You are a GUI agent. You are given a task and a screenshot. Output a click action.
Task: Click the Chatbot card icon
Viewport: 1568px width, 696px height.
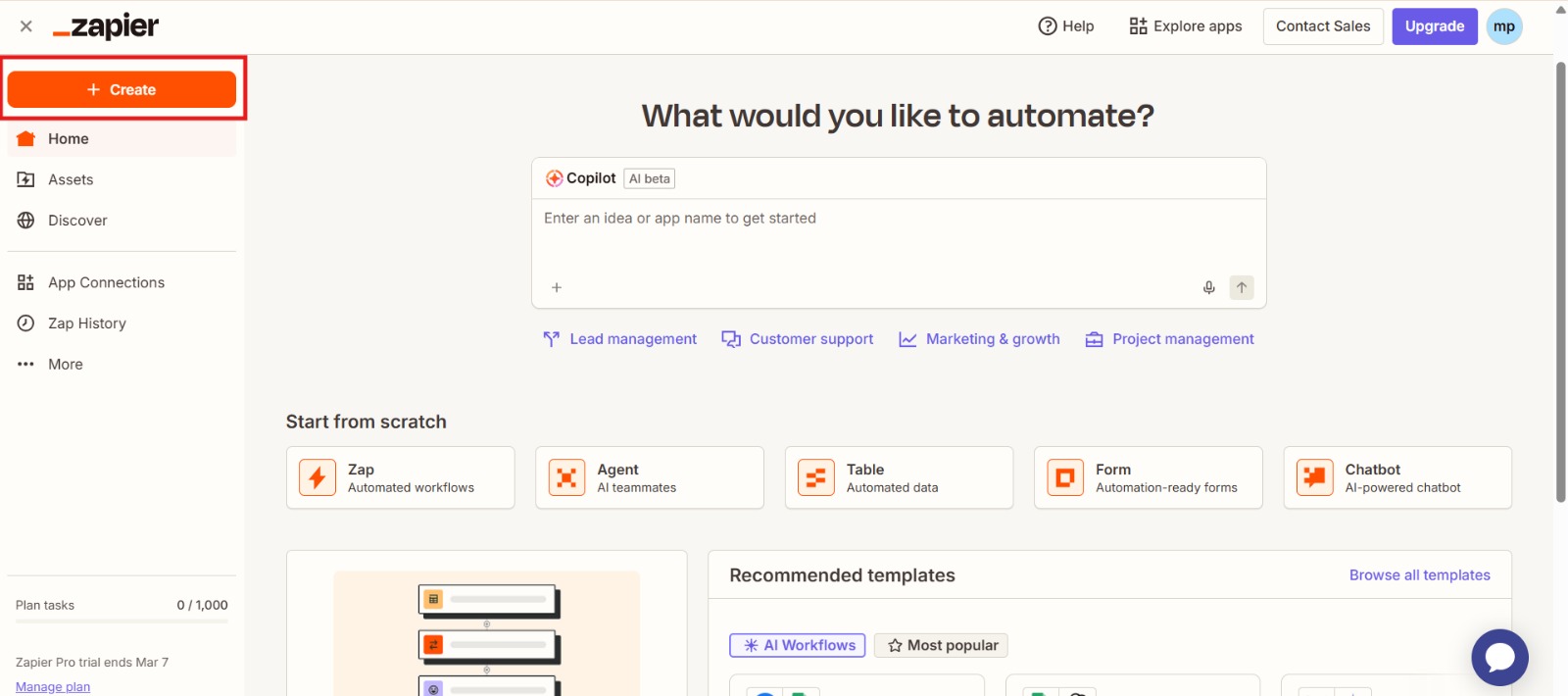[1314, 477]
